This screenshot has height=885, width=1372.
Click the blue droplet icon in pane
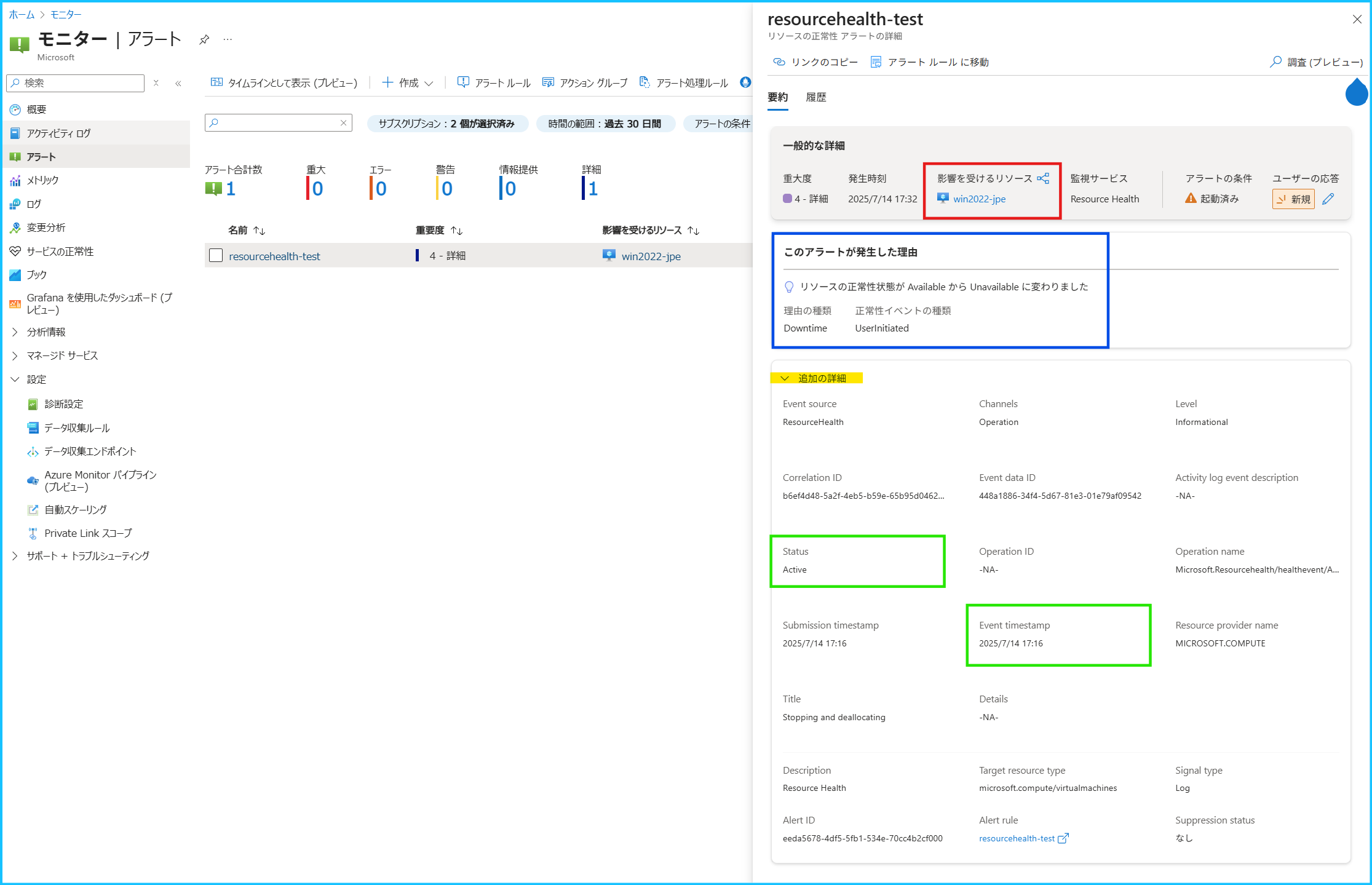[x=1356, y=92]
